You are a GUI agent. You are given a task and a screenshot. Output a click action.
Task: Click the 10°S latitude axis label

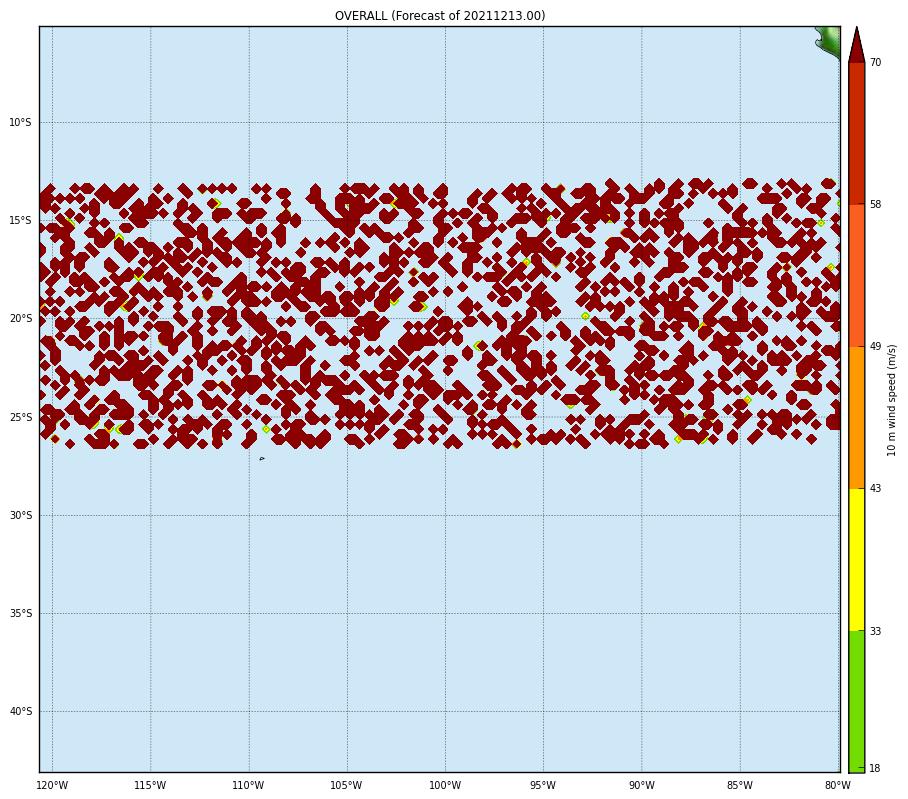pos(20,123)
